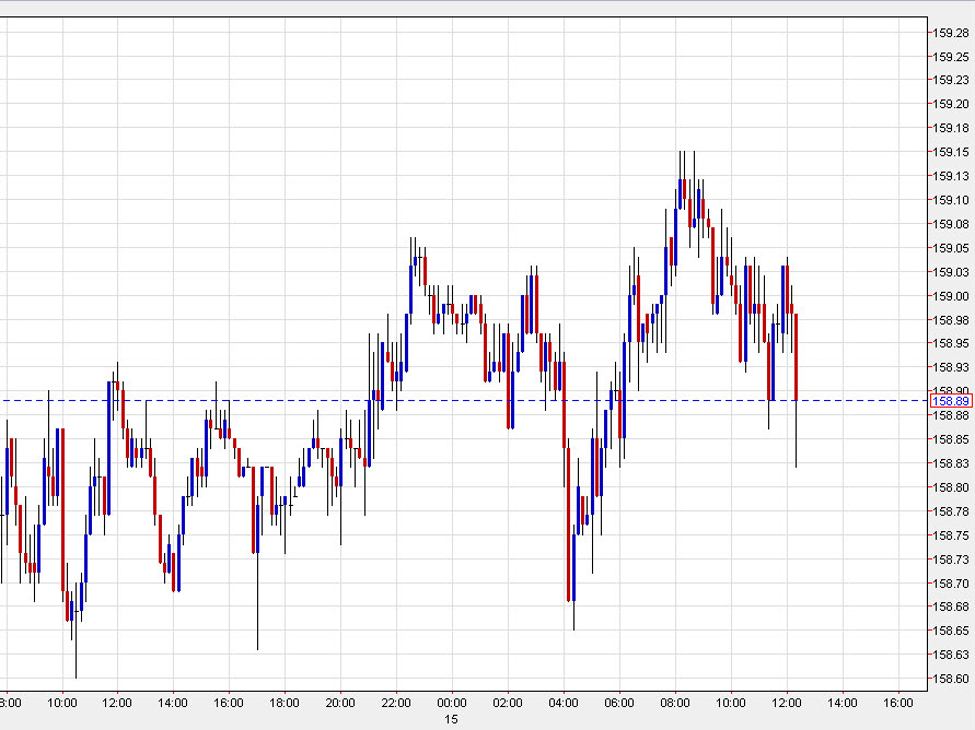Viewport: 975px width, 730px height.
Task: Select the 18:00 time axis label
Action: [x=285, y=703]
